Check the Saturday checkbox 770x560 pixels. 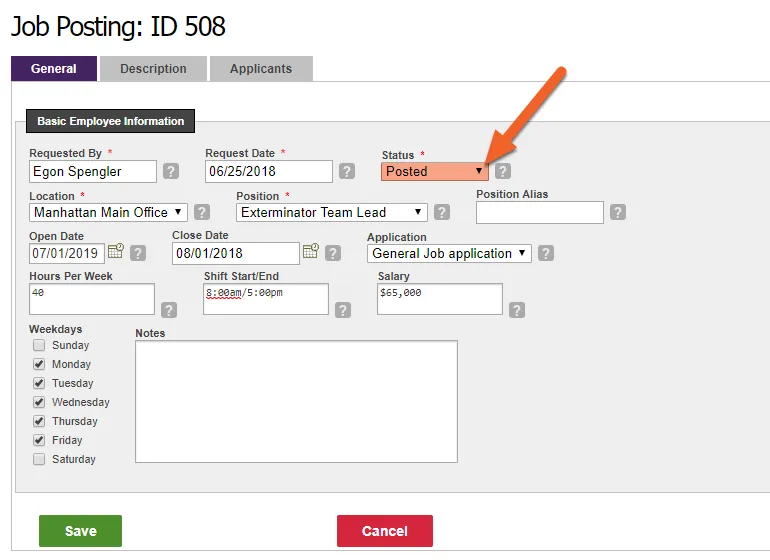(39, 459)
